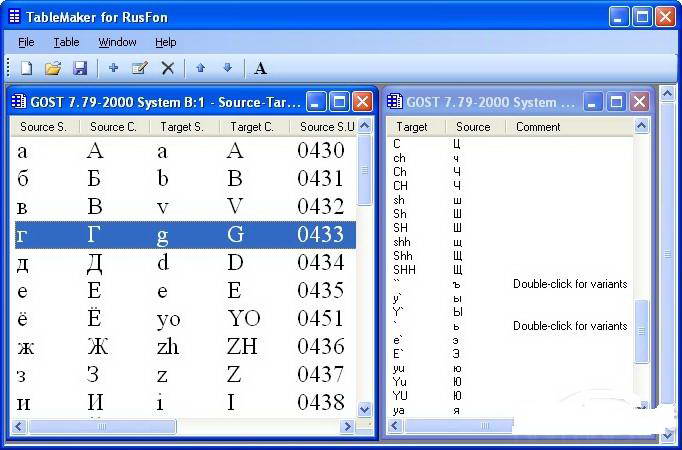682x450 pixels.
Task: Select the row with code 0432
Action: pos(186,206)
